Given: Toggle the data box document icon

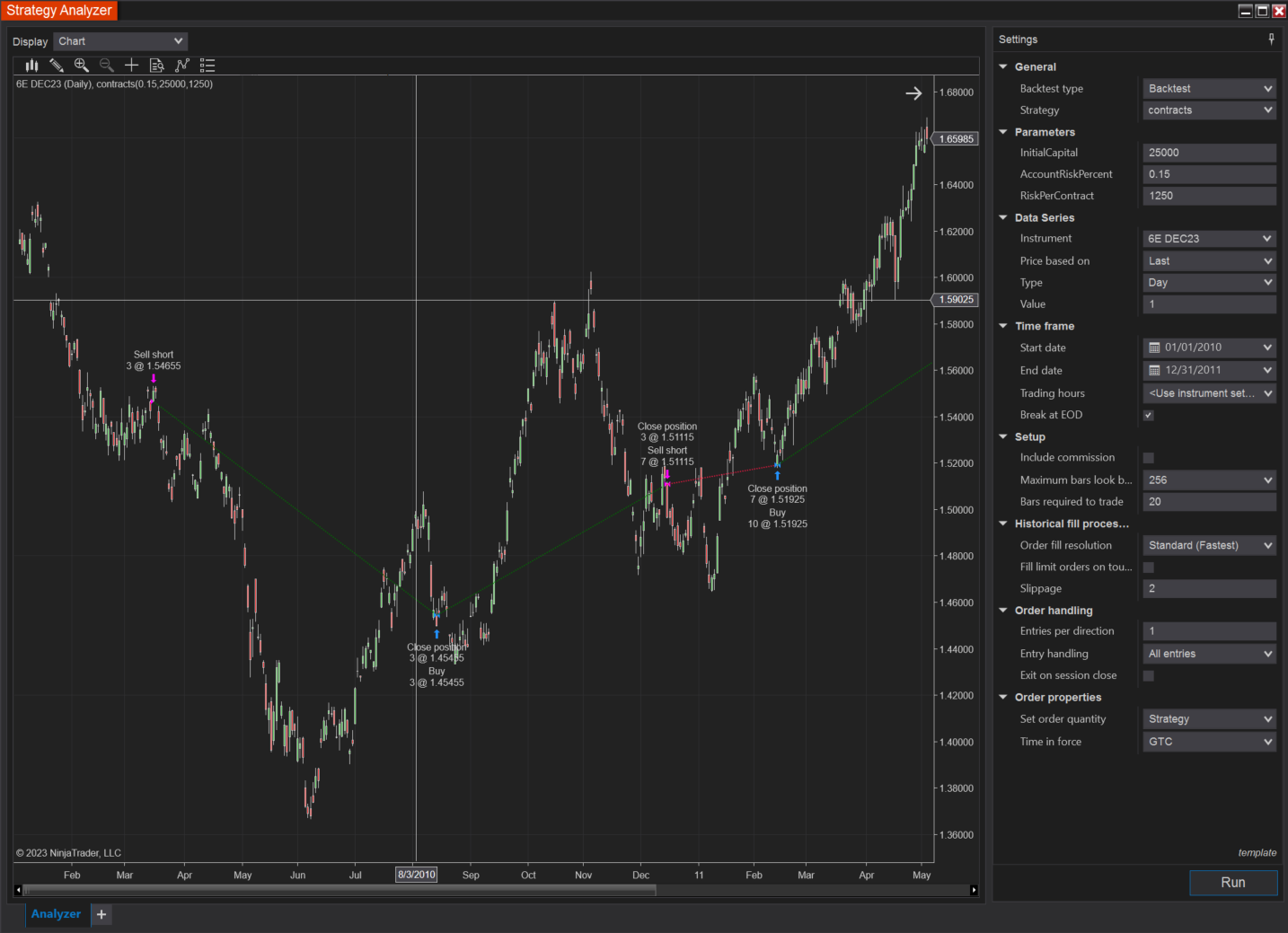Looking at the screenshot, I should coord(157,65).
